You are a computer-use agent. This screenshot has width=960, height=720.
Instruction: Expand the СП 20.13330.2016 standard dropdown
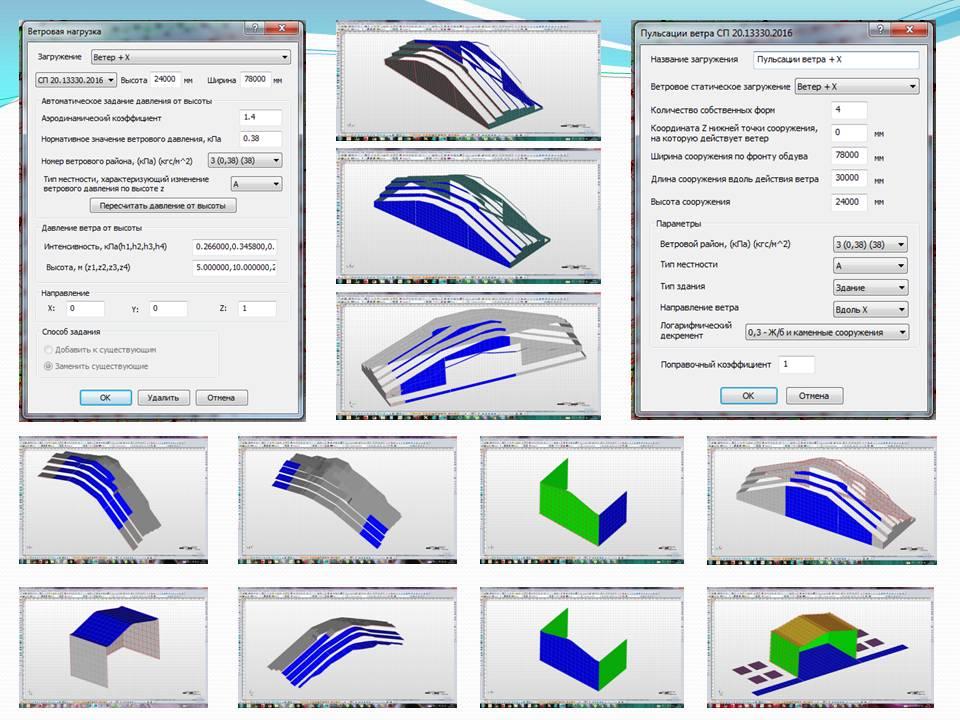(x=76, y=79)
